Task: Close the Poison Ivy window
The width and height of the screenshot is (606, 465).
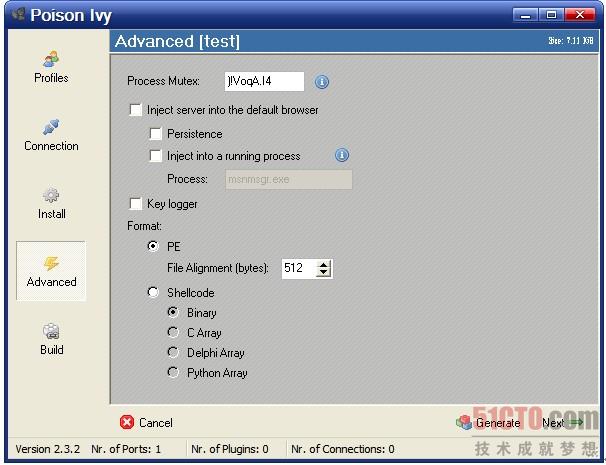Action: point(580,15)
